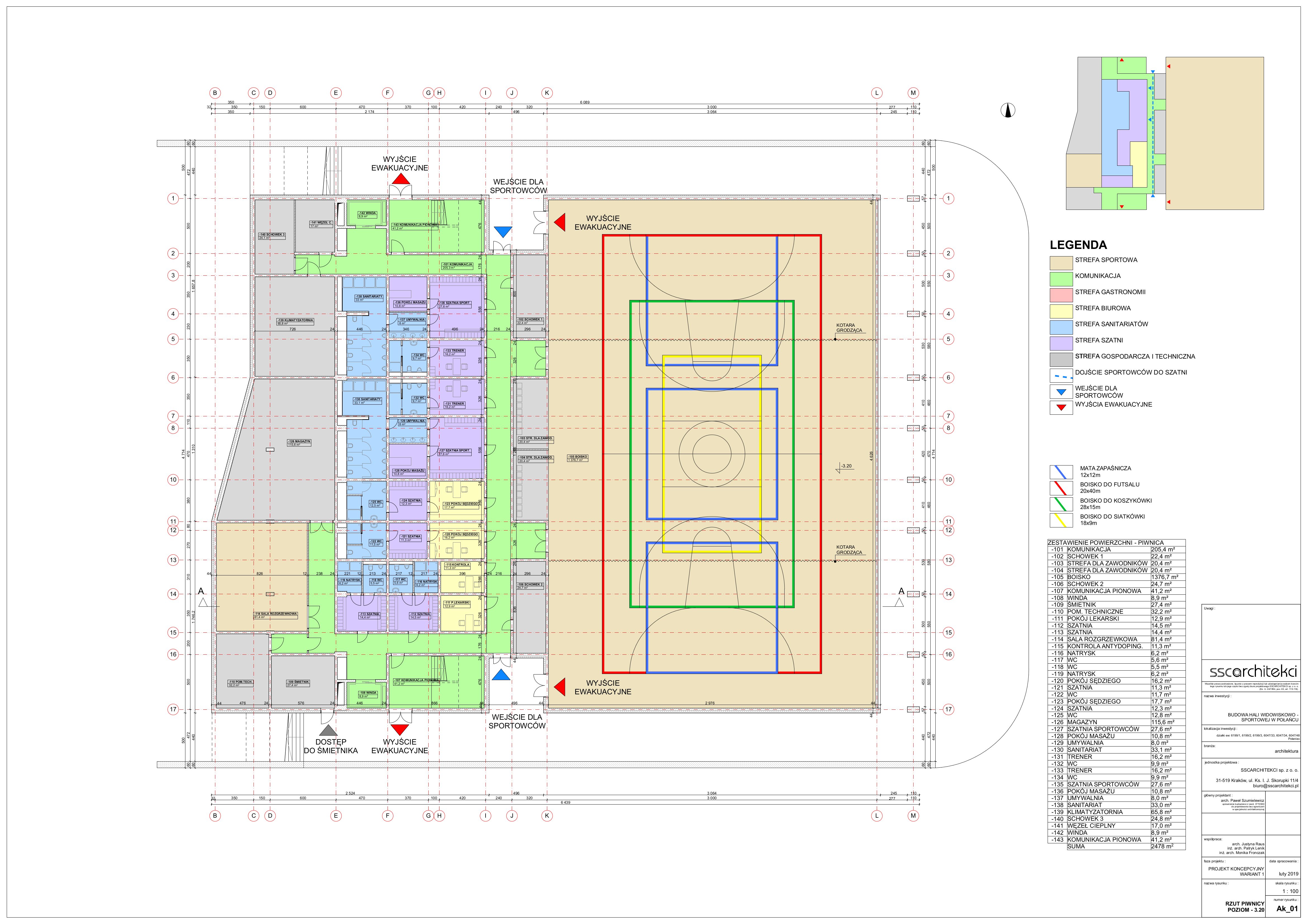
Task: Click the top grid axis bubble L
Action: click(877, 93)
